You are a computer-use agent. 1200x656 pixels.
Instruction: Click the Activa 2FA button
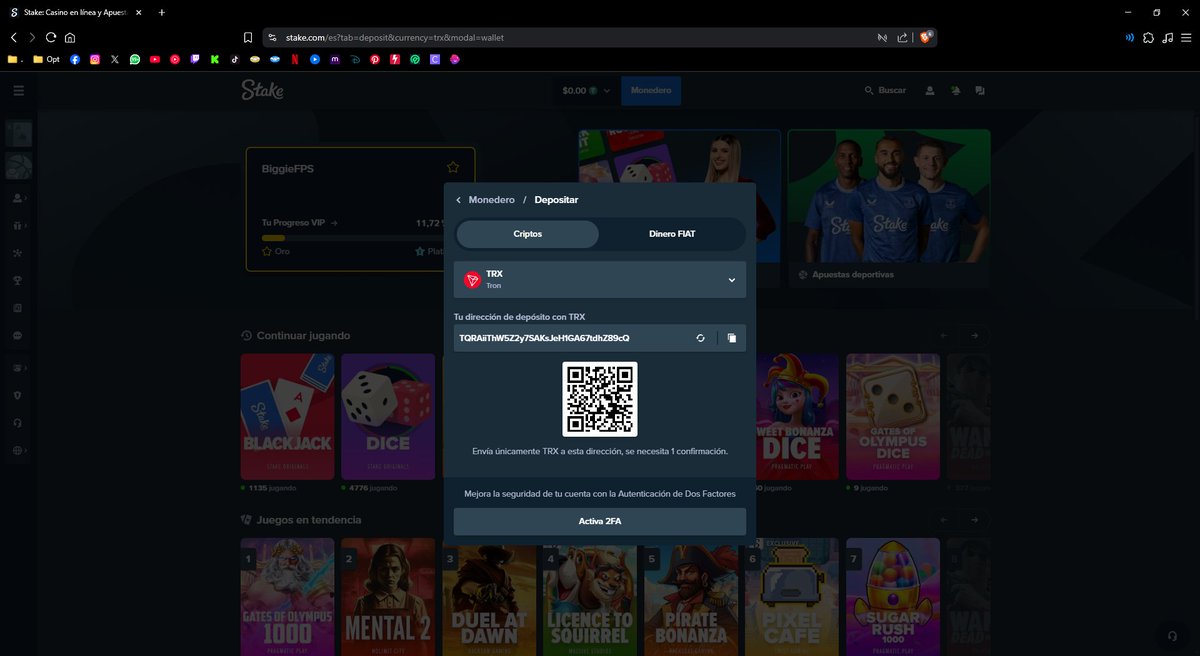click(x=600, y=522)
